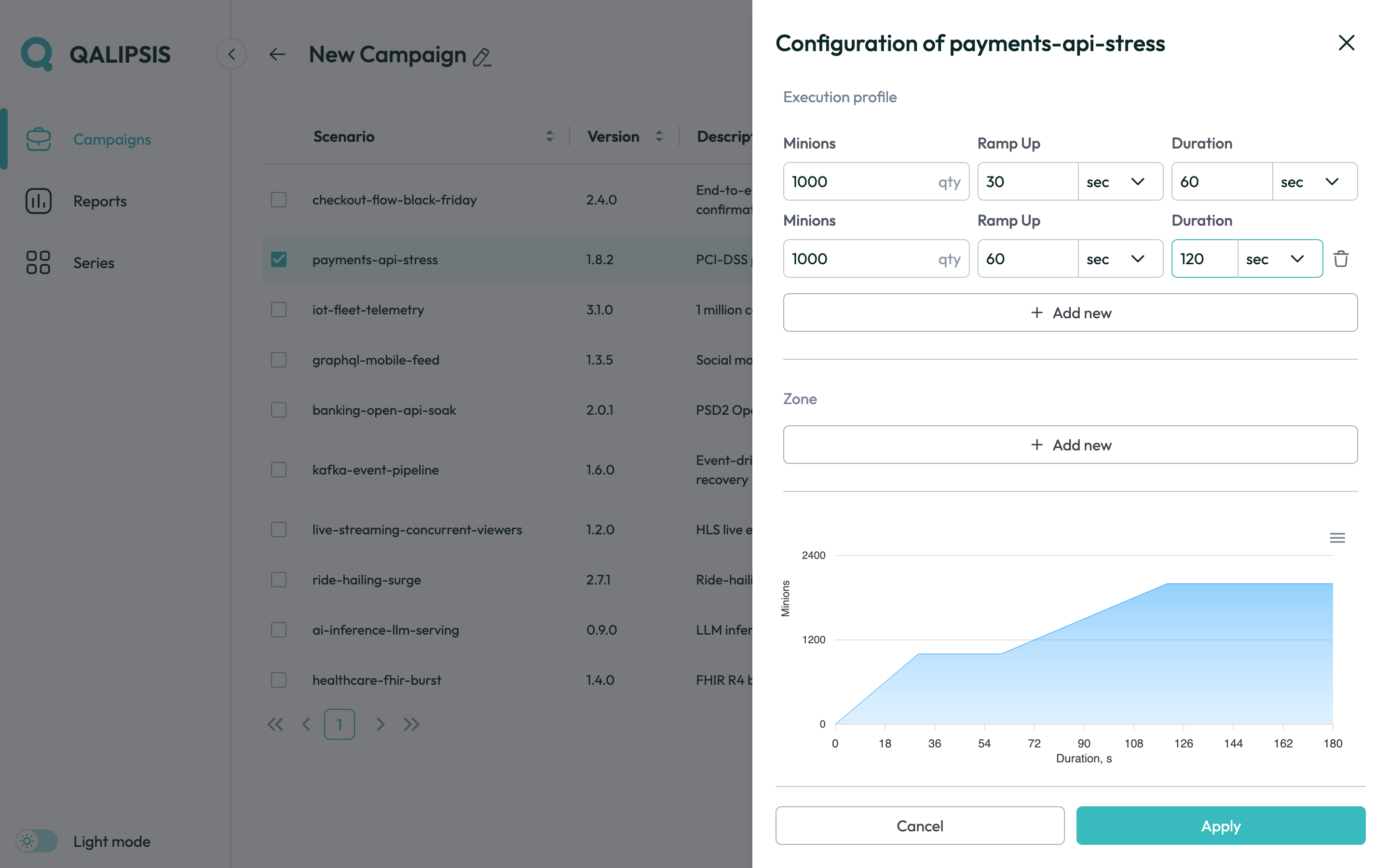
Task: Click the Version column header
Action: [x=613, y=136]
